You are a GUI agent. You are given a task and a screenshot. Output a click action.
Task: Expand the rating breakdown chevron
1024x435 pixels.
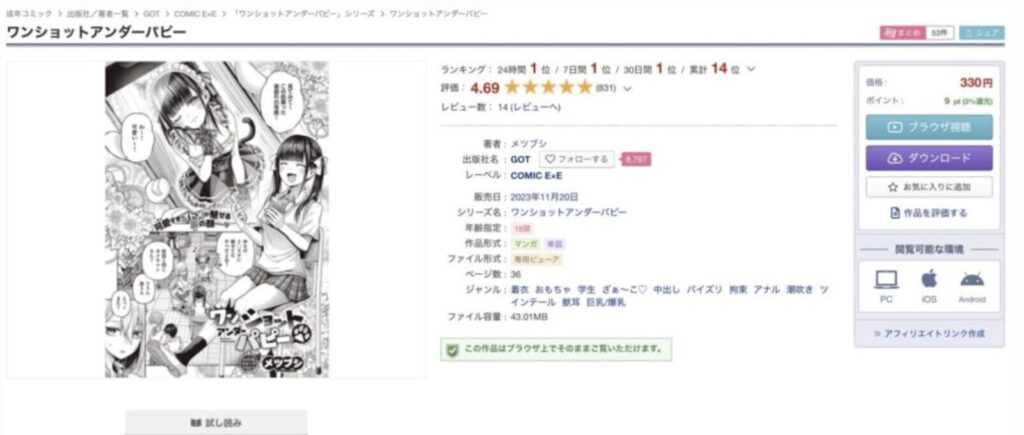coord(628,89)
